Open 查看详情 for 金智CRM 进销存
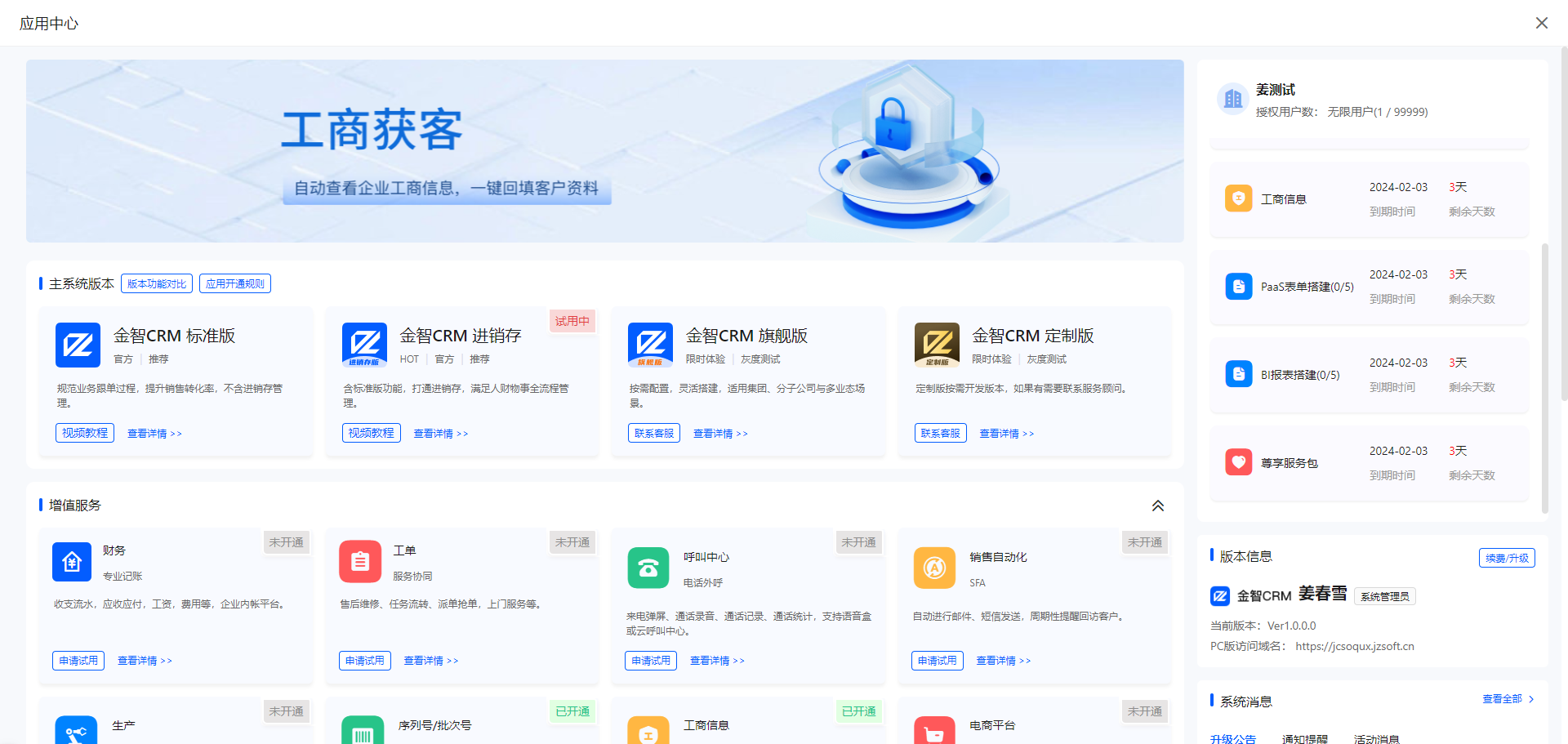Viewport: 1568px width, 744px height. coord(441,434)
